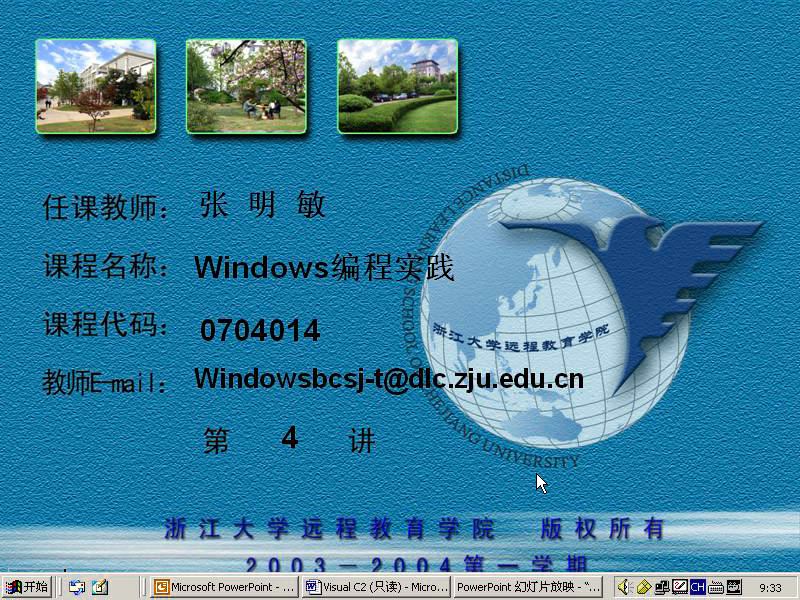Click the label 教师E-mail
The image size is (800, 600).
104,383
